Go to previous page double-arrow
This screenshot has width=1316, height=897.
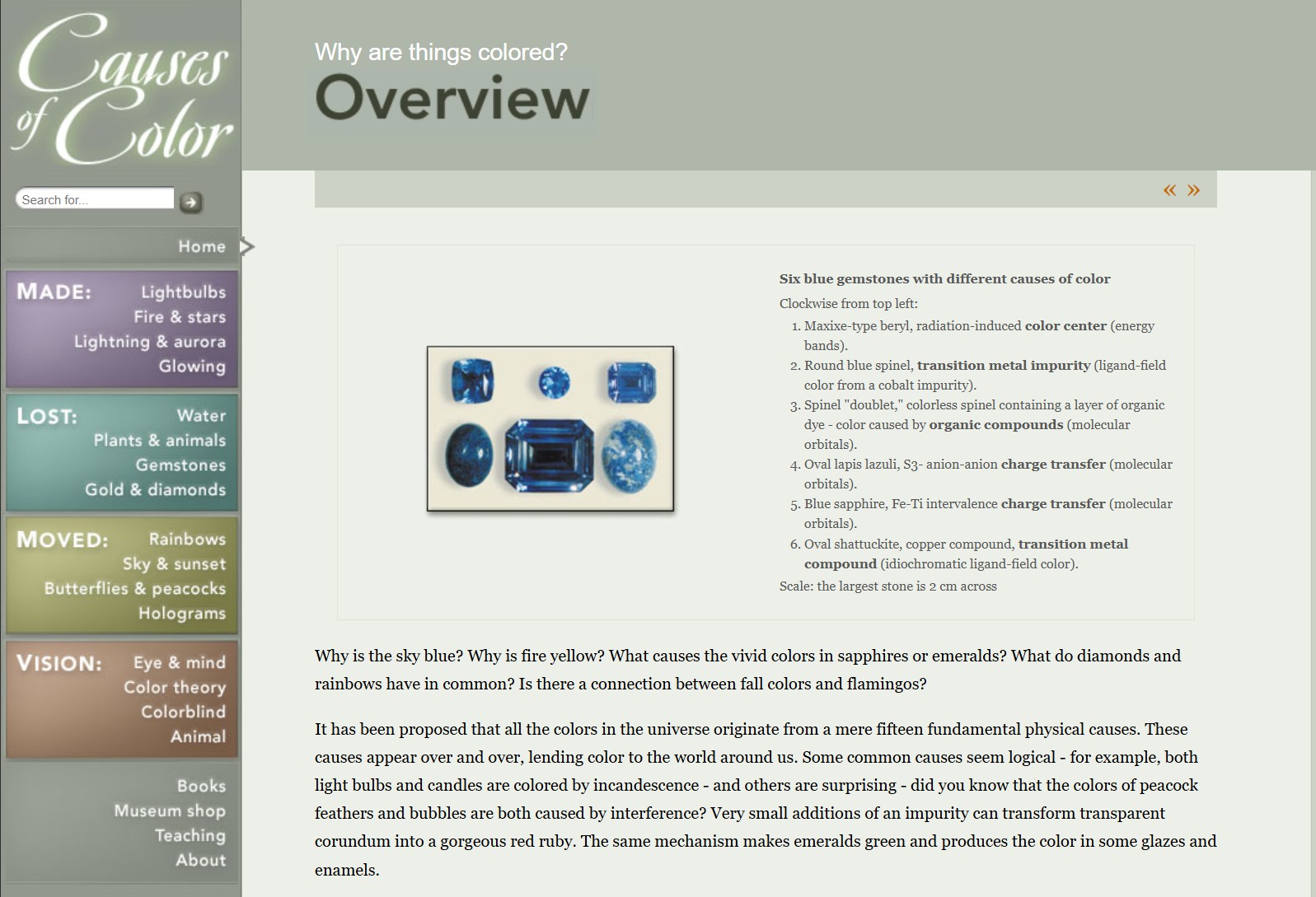[x=1169, y=190]
